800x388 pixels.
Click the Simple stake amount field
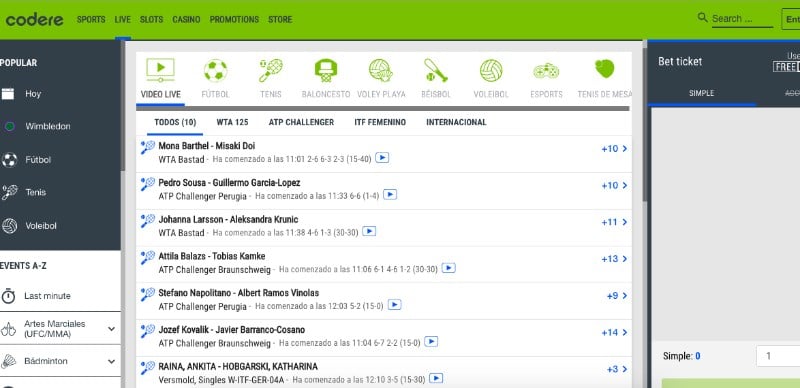(x=778, y=356)
